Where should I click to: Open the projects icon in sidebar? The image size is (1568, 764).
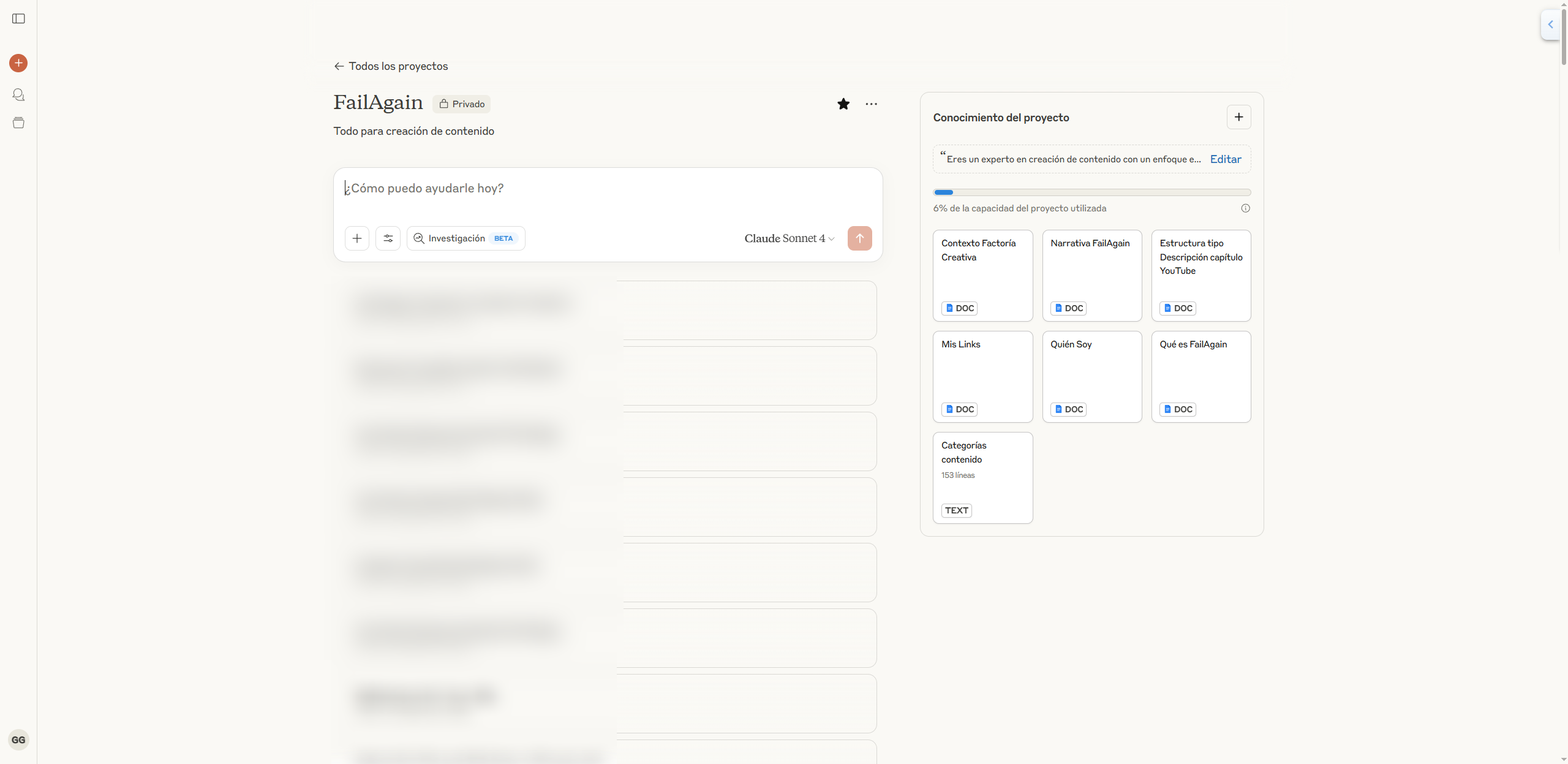[18, 123]
